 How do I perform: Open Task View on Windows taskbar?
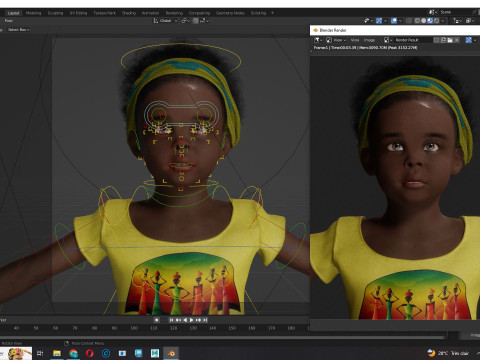point(40,353)
